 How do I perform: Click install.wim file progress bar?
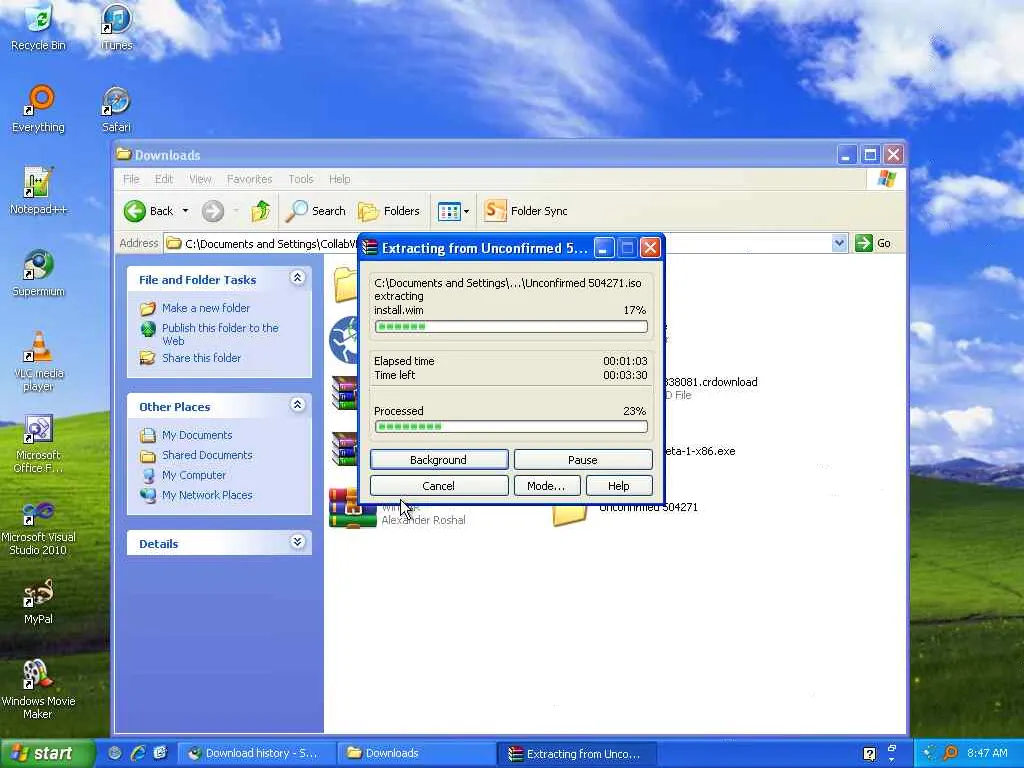point(511,327)
